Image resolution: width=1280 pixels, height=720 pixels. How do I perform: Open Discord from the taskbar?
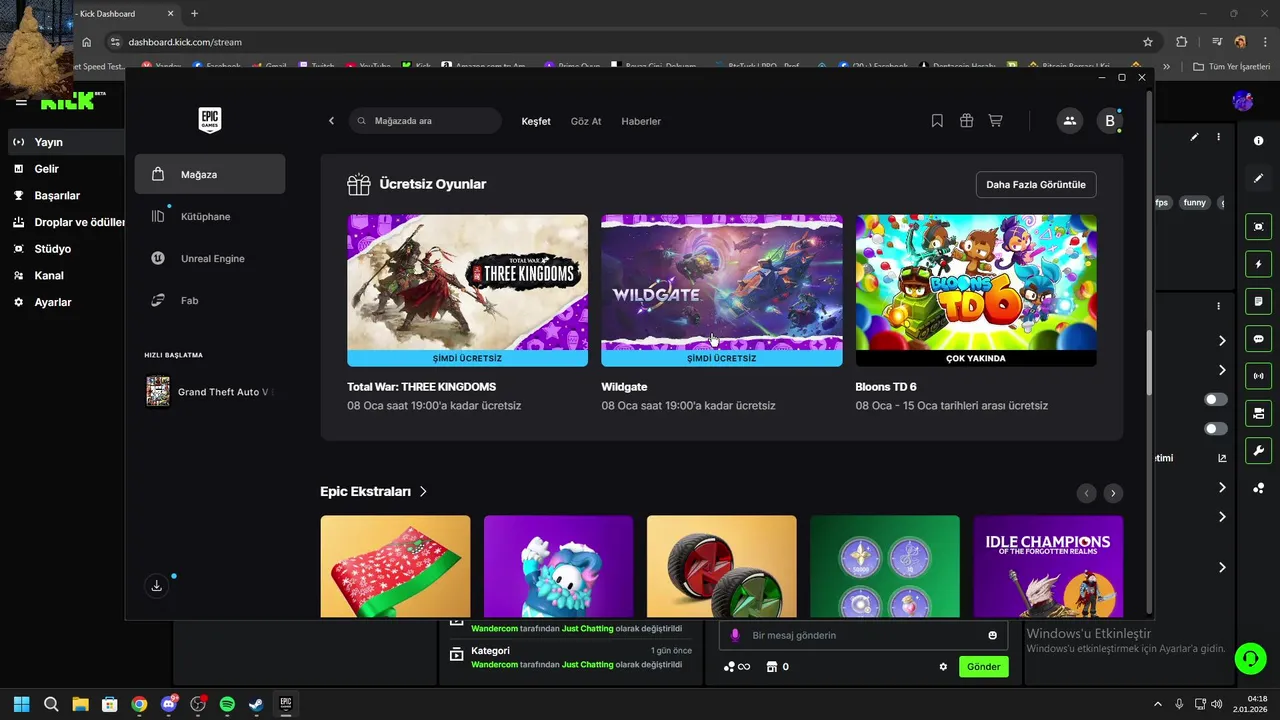(169, 704)
